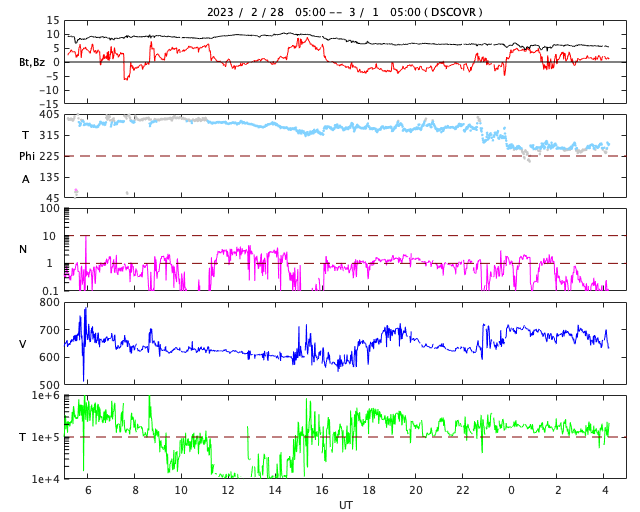Click the Phi axis label

[27, 156]
